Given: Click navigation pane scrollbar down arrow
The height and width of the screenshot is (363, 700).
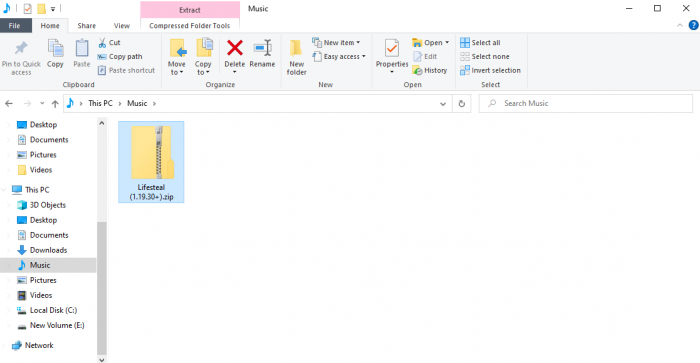Looking at the screenshot, I should coord(102,359).
